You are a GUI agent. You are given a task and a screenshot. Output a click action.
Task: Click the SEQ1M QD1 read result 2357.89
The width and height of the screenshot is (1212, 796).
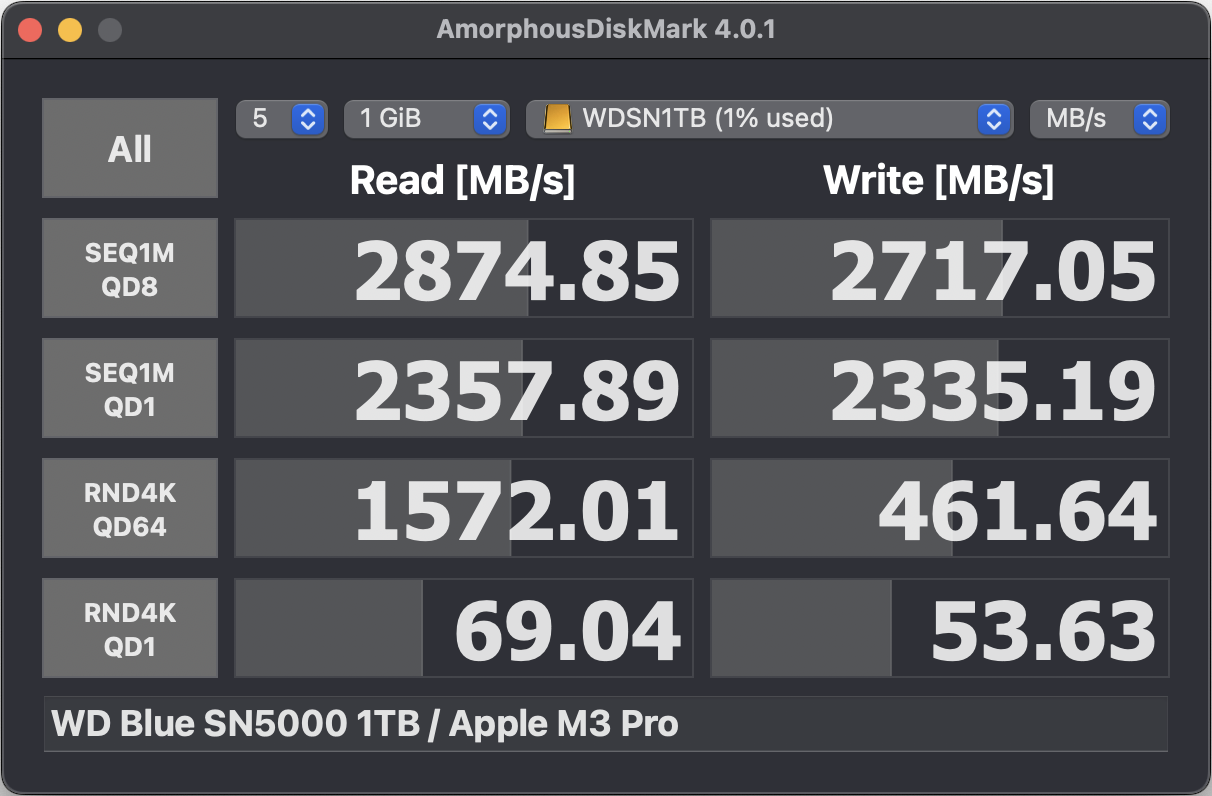pyautogui.click(x=464, y=388)
